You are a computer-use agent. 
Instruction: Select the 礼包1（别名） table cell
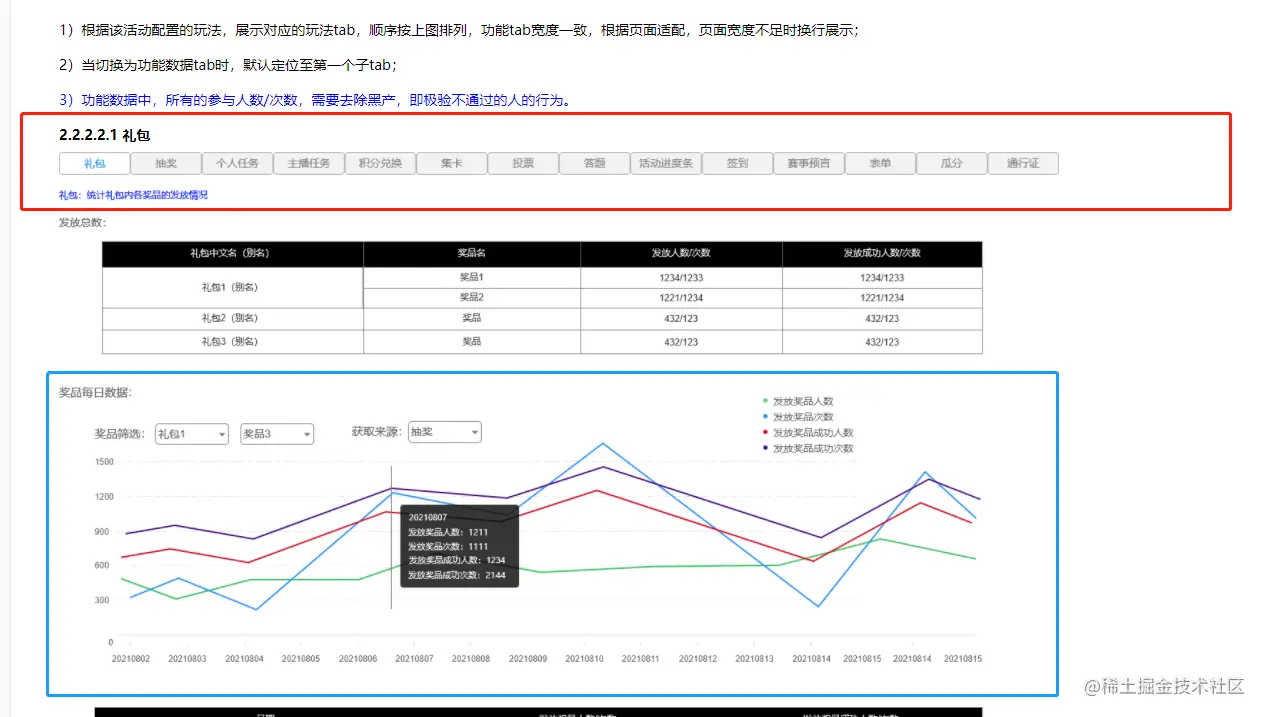pyautogui.click(x=232, y=288)
